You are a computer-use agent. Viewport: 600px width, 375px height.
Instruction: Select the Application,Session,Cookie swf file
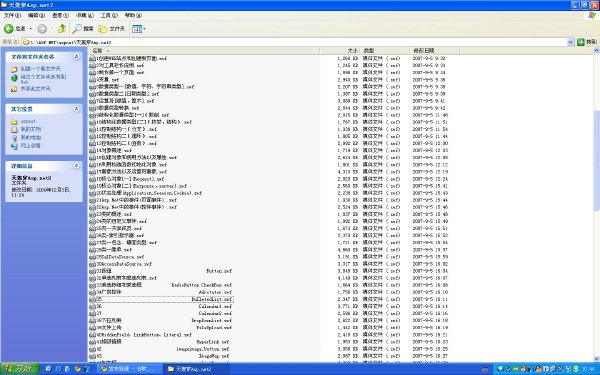[x=149, y=193]
